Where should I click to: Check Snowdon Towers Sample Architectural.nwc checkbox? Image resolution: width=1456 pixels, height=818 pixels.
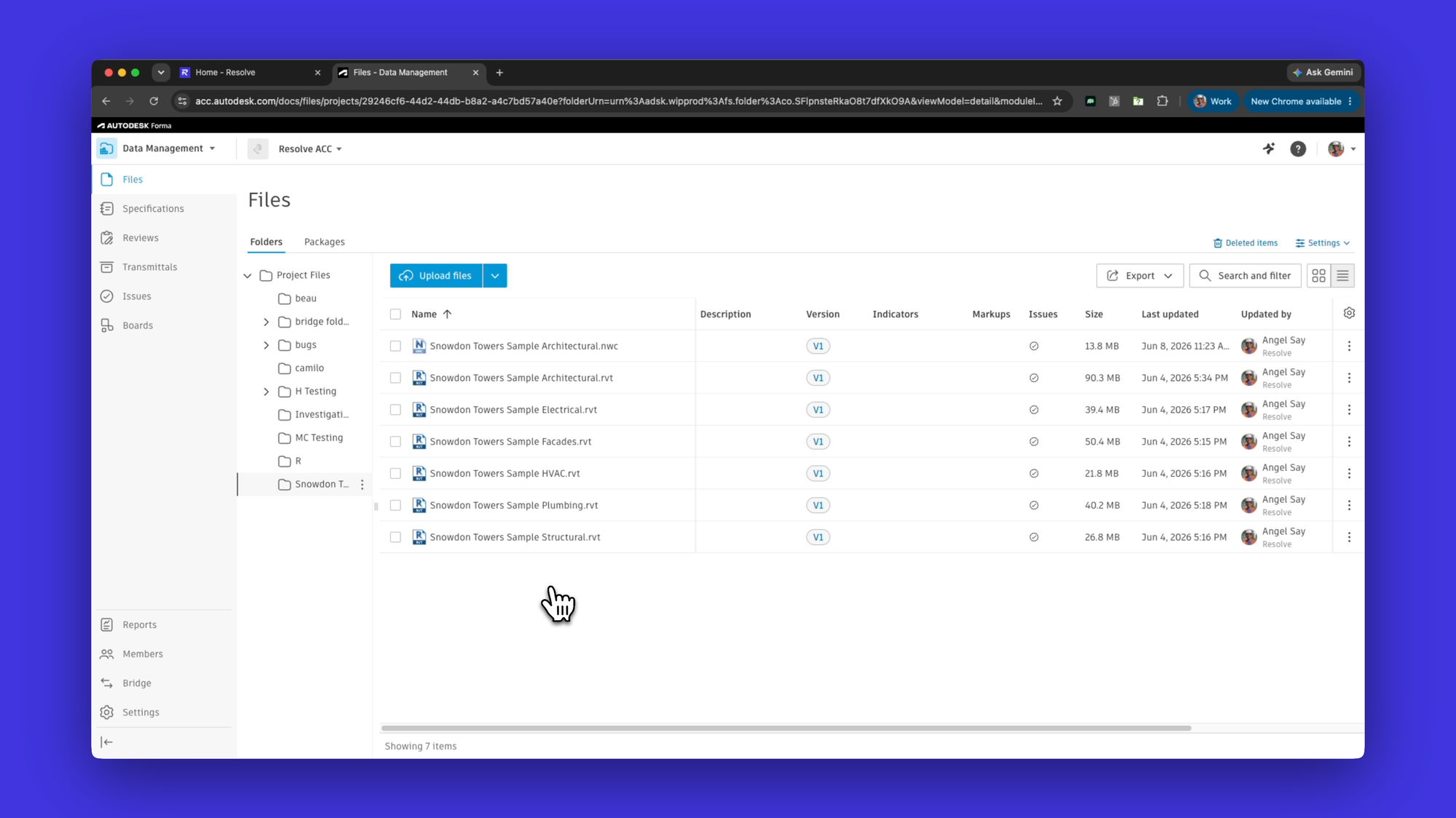click(395, 346)
